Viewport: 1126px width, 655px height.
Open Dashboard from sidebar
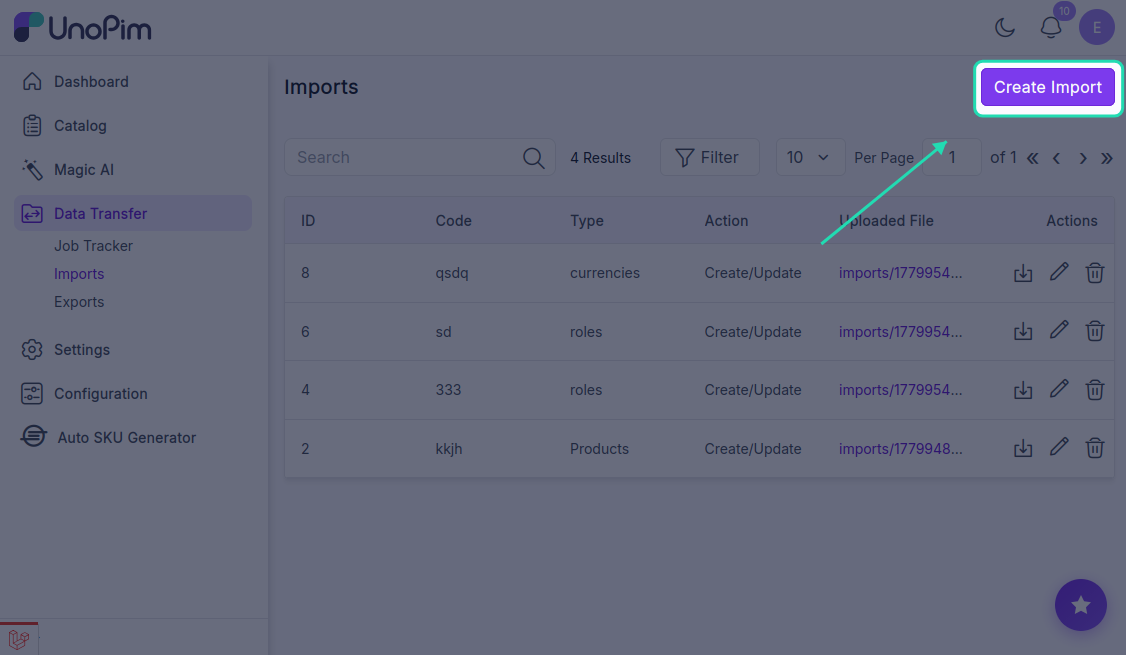pyautogui.click(x=91, y=82)
